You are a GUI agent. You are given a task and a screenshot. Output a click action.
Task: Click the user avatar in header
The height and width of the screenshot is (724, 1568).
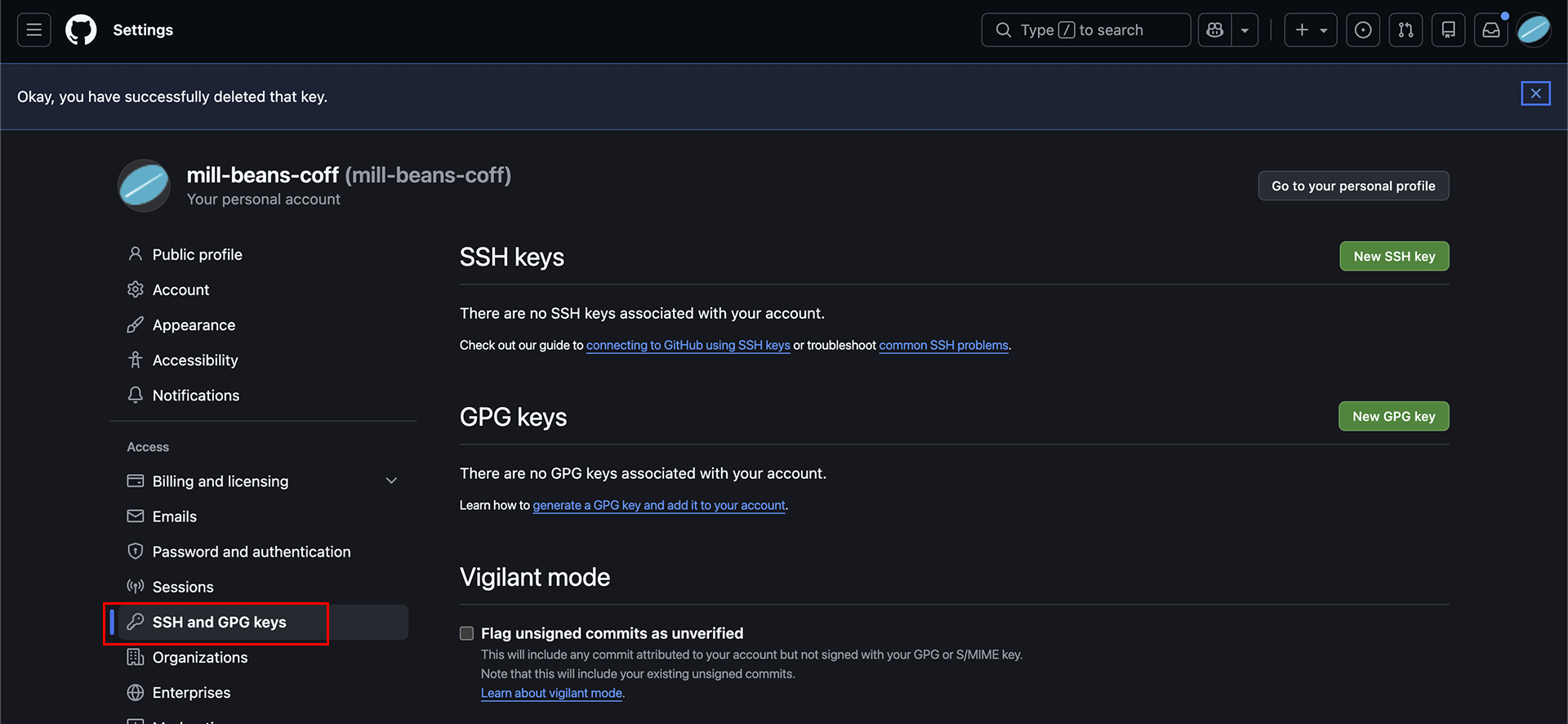tap(1533, 30)
